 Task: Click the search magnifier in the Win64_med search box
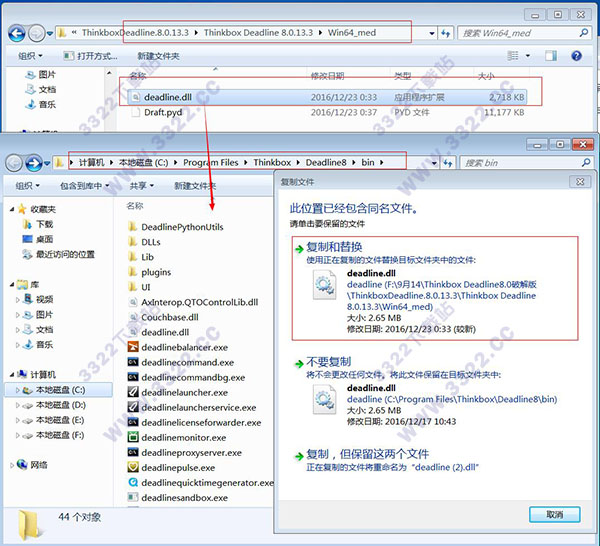[x=584, y=33]
